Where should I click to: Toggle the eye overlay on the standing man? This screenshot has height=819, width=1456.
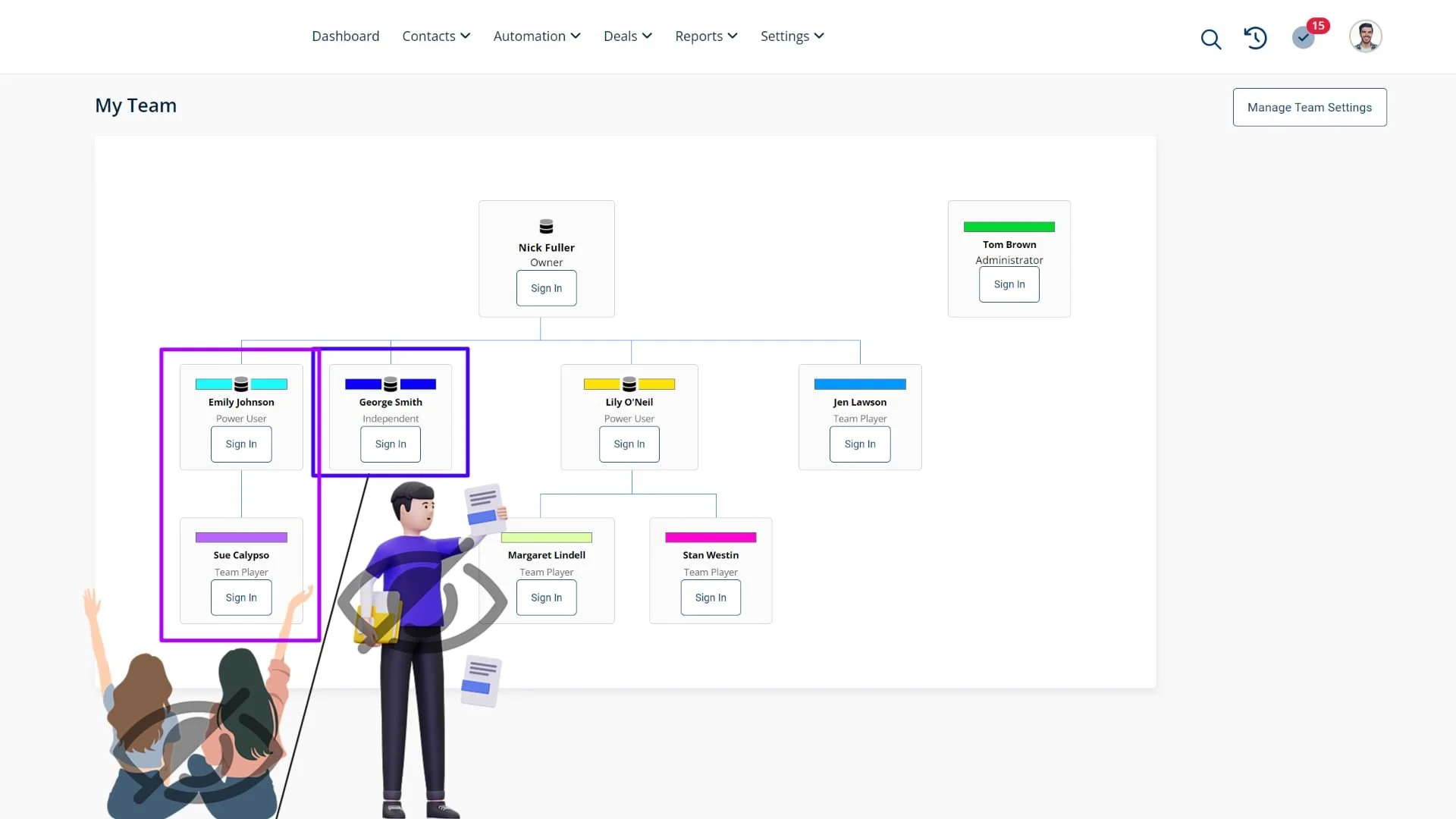point(422,603)
